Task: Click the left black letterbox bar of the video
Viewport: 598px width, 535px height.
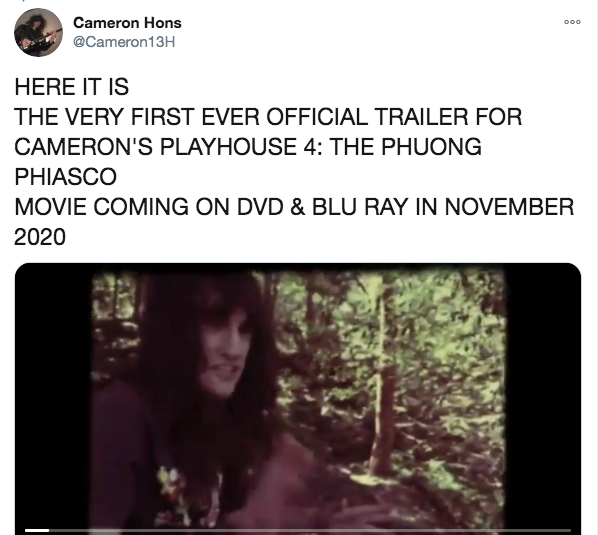Action: click(53, 397)
